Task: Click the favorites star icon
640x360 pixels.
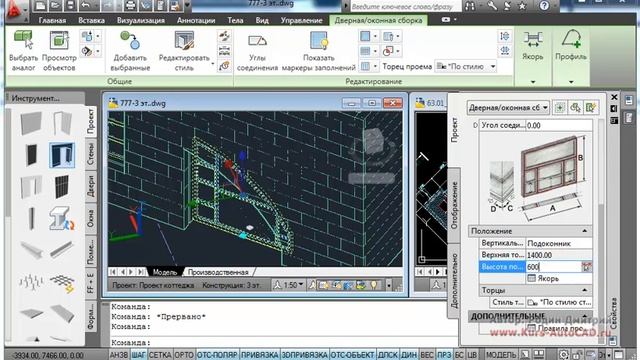Action: [522, 6]
